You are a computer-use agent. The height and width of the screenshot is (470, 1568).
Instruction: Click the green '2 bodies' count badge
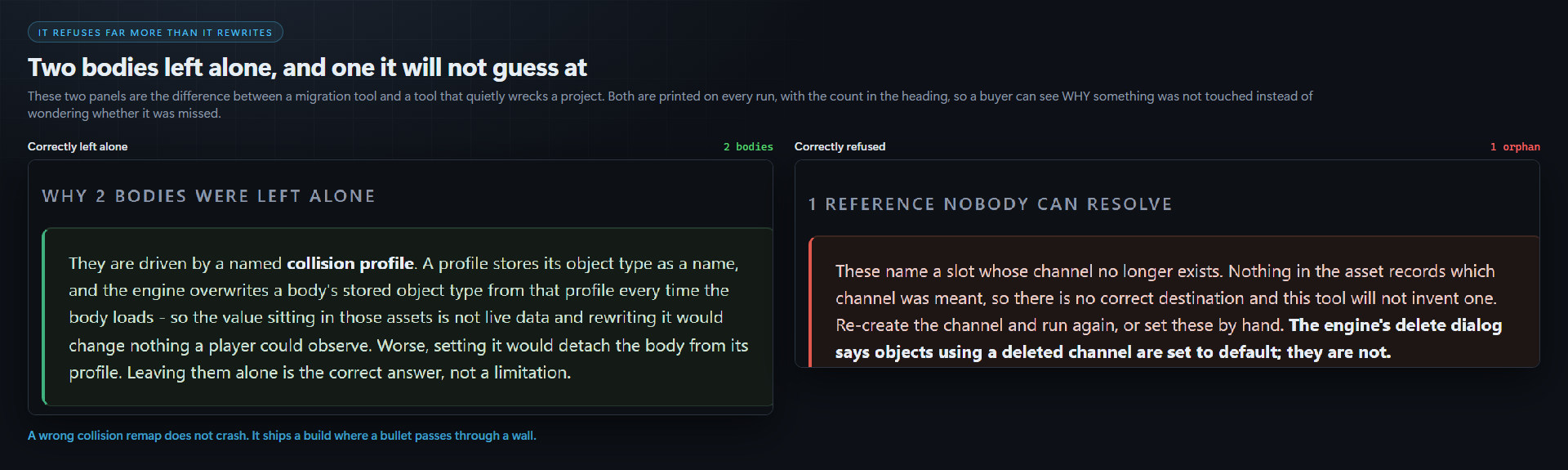748,147
